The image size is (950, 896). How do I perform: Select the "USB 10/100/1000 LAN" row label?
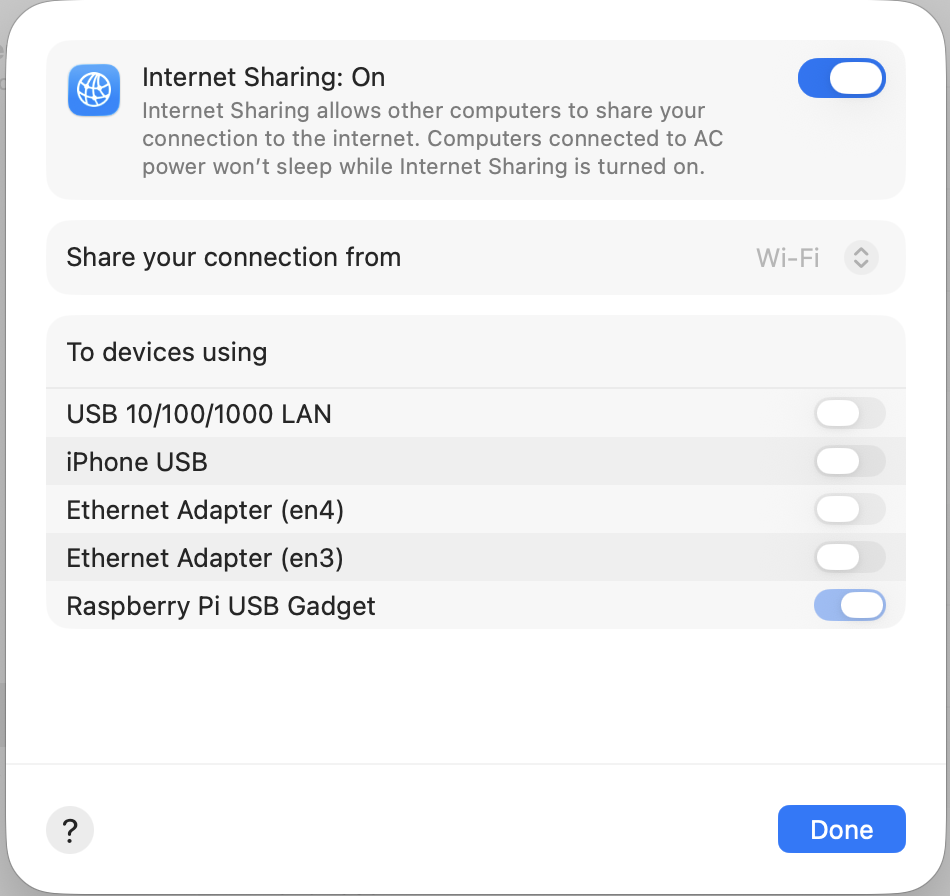pos(199,413)
